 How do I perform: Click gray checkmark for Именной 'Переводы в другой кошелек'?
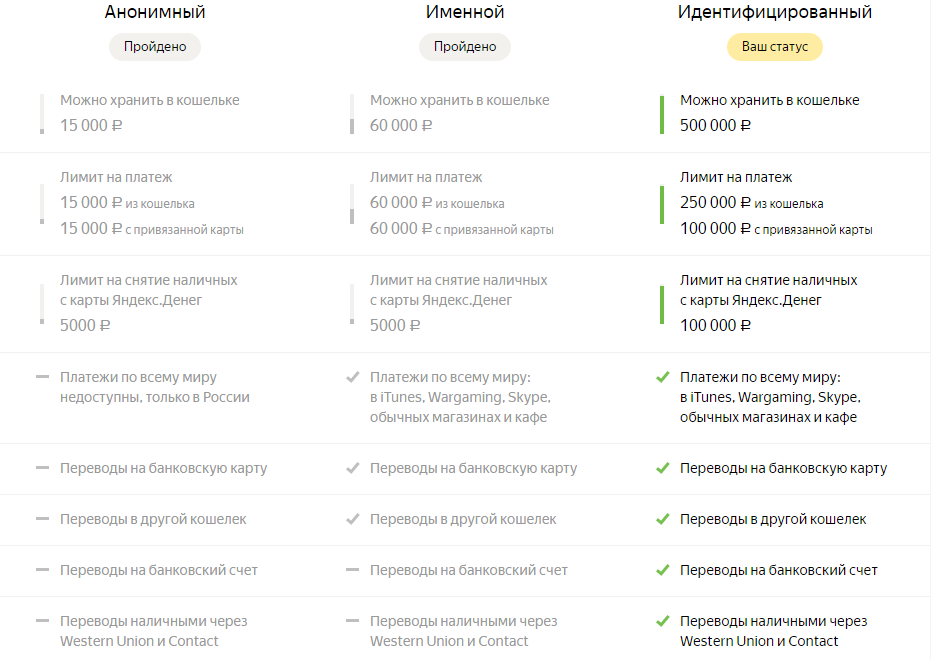[x=353, y=519]
